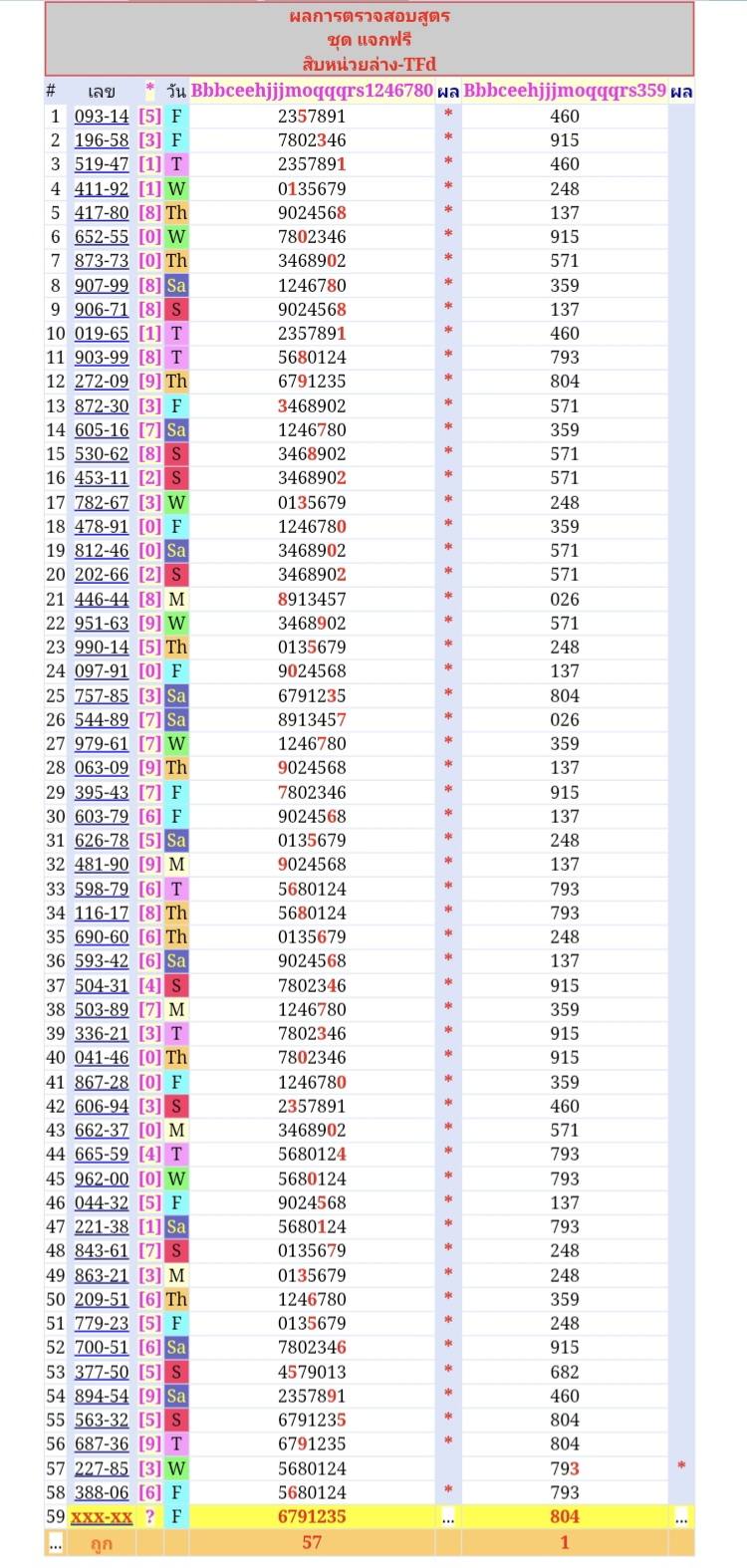
Task: Open the 990-14 number link
Action: [x=102, y=648]
